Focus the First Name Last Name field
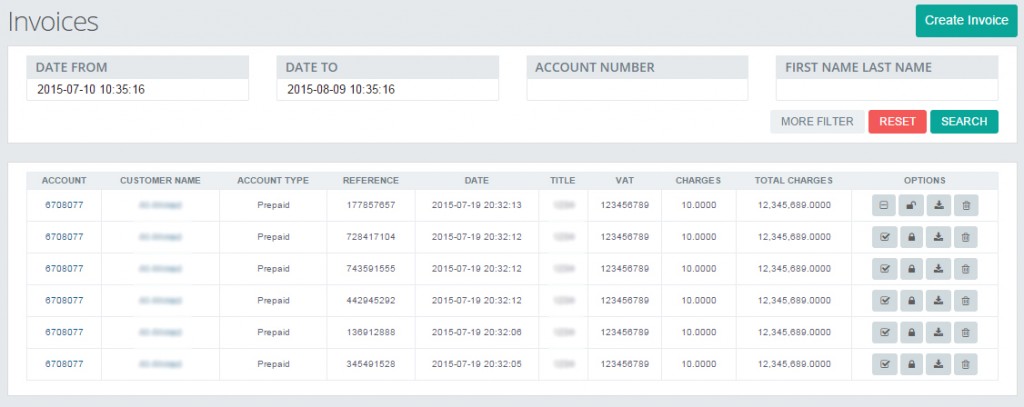The image size is (1024, 407). click(x=888, y=90)
